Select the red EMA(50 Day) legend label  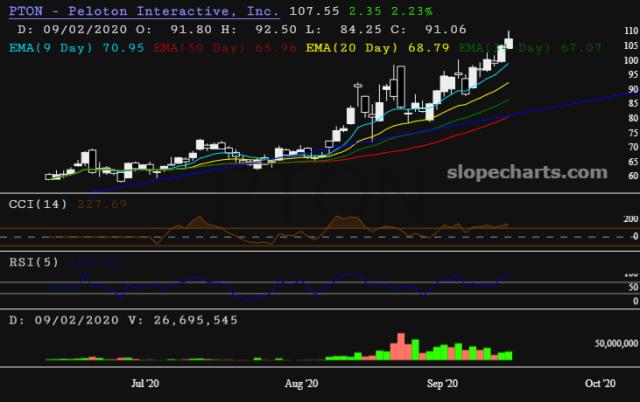point(199,48)
